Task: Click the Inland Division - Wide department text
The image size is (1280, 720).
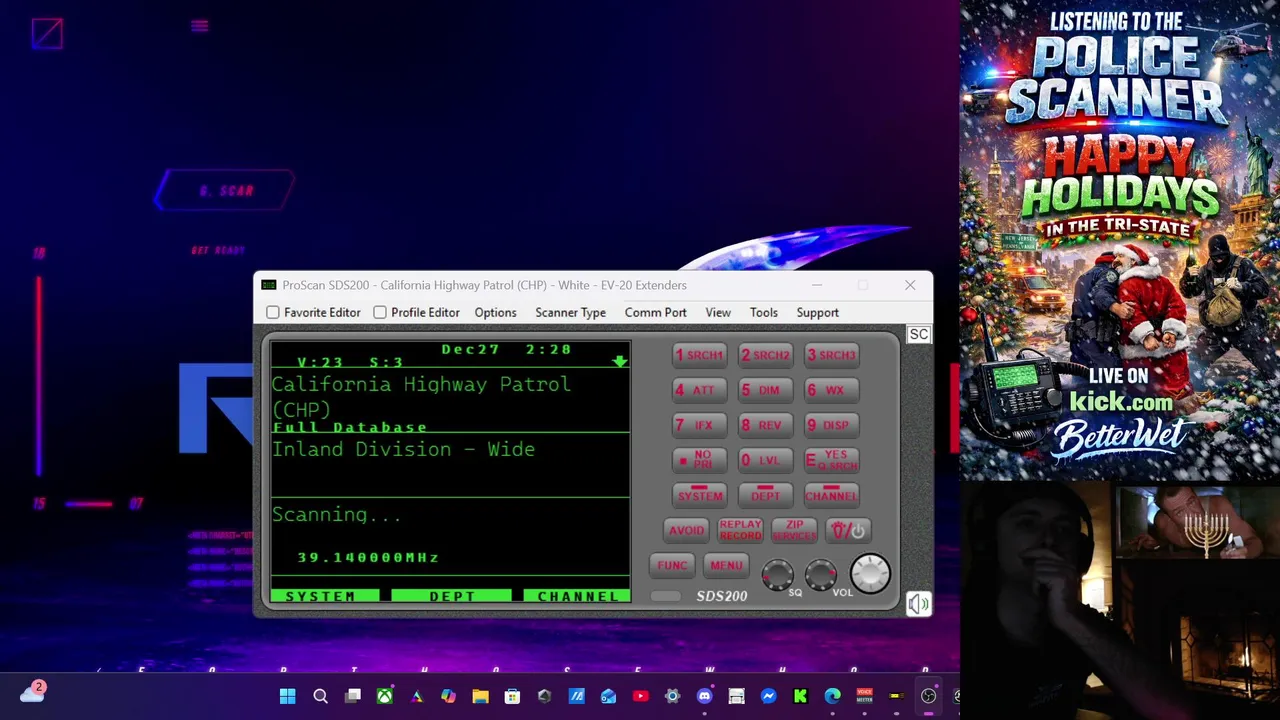Action: coord(403,450)
